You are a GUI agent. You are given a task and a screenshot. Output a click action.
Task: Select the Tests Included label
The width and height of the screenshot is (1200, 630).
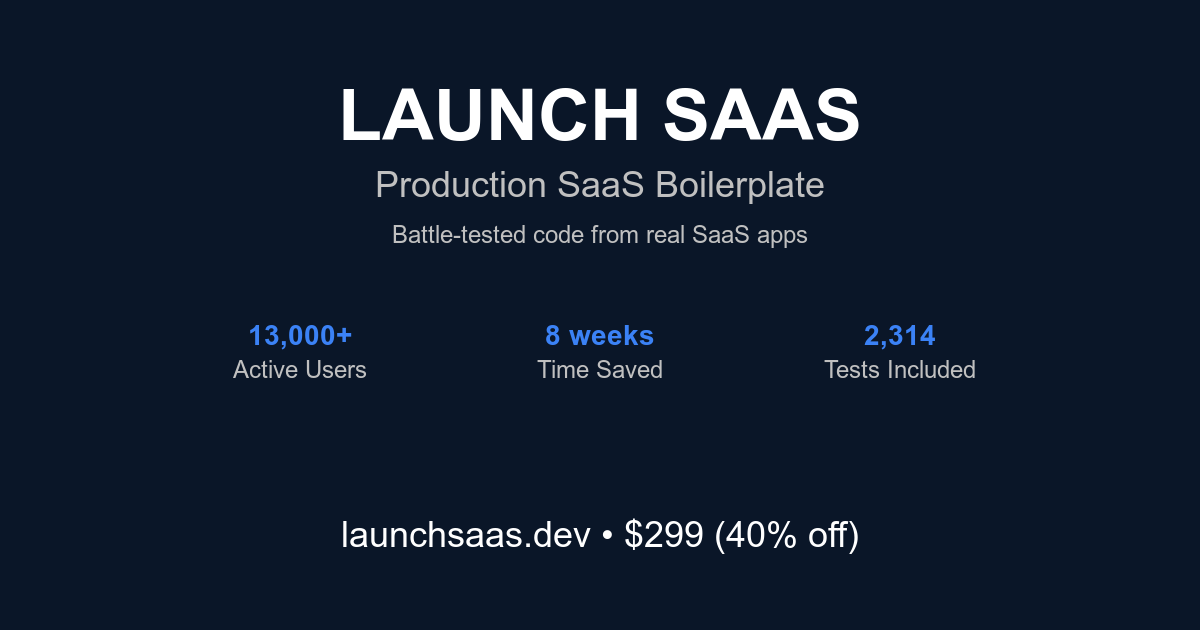point(900,370)
